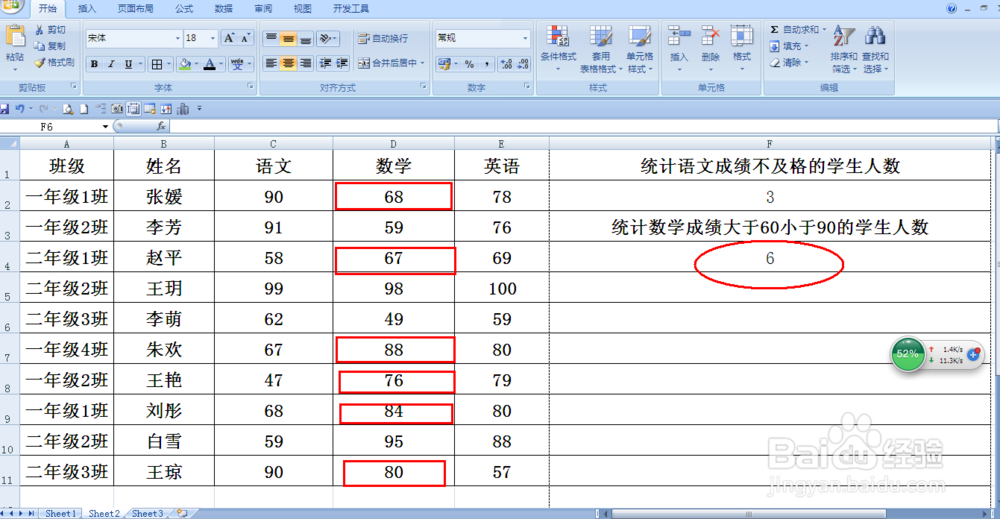Apply accounting number format icon
1000x519 pixels.
click(445, 64)
